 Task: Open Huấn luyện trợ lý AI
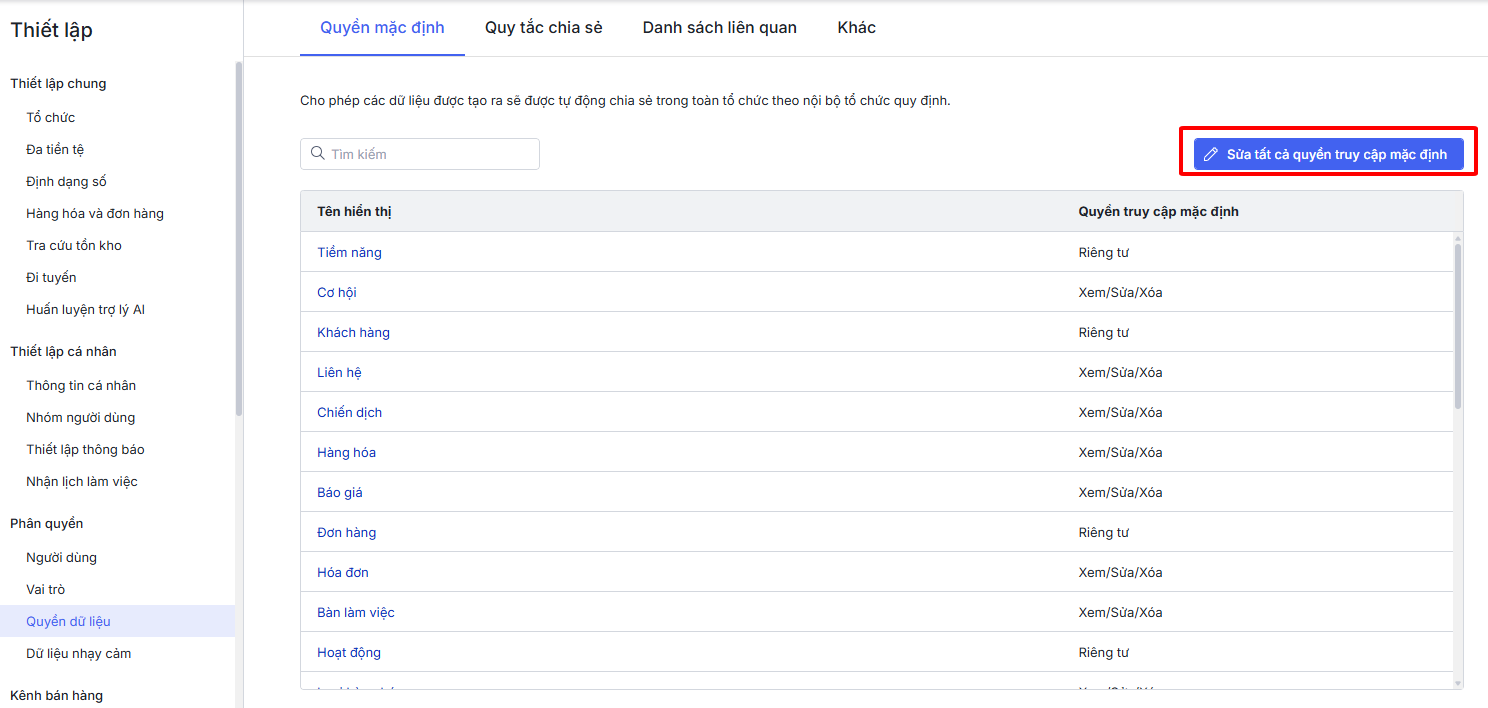[x=85, y=309]
